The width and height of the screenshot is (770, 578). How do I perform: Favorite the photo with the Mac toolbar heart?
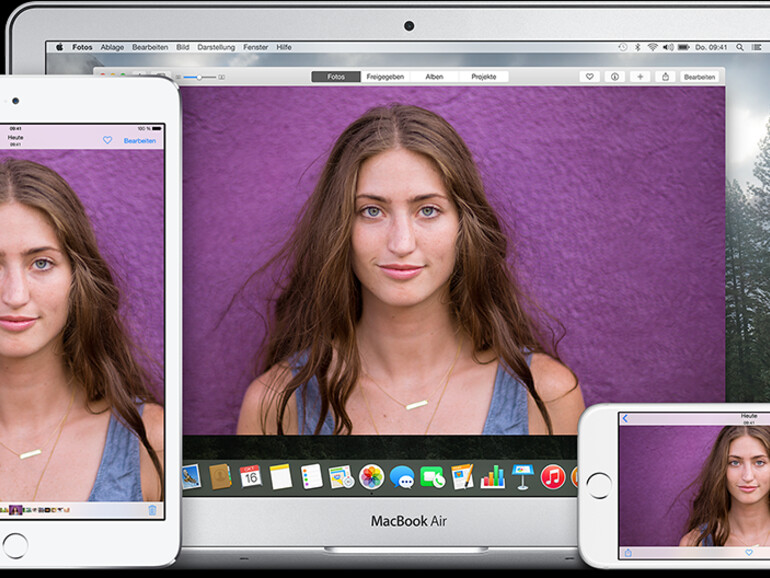point(589,77)
